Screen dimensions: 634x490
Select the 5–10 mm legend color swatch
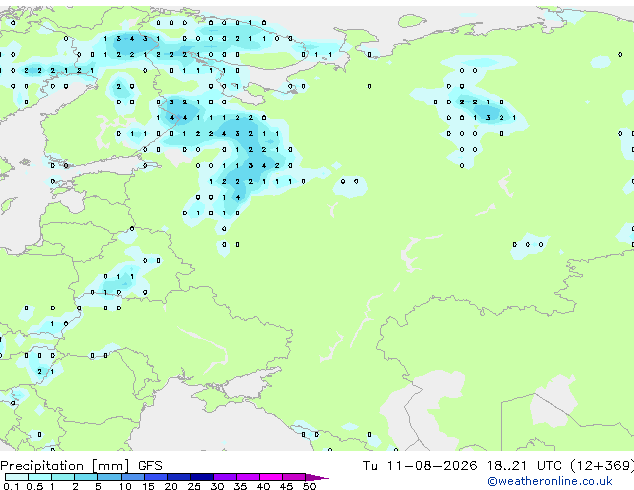click(109, 477)
